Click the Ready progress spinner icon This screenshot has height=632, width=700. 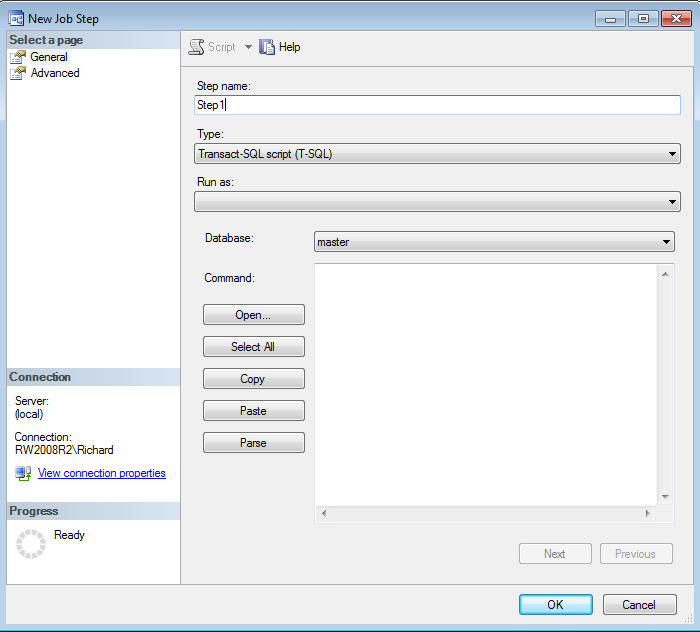point(31,544)
